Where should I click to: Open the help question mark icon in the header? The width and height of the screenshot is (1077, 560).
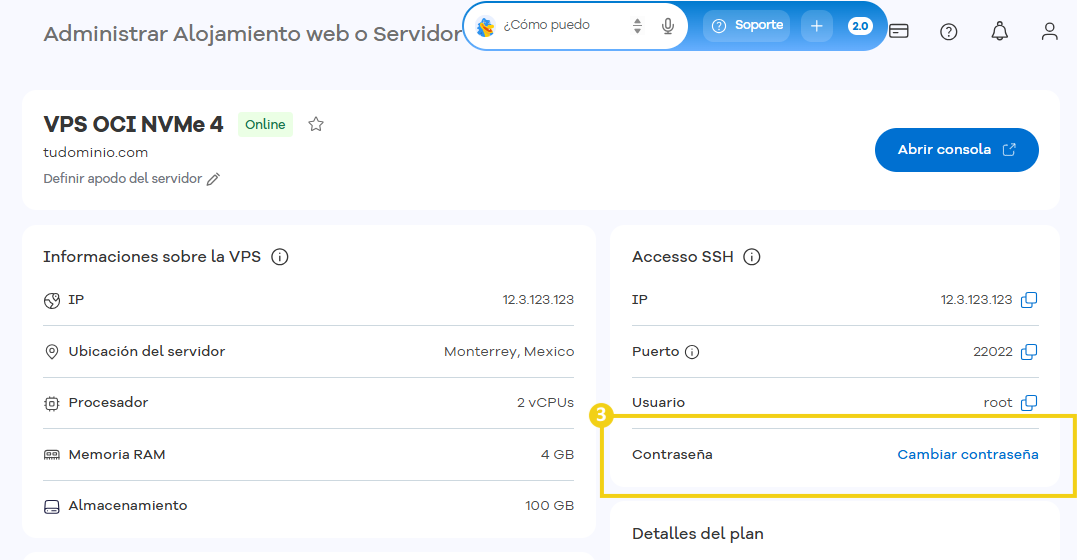[949, 31]
